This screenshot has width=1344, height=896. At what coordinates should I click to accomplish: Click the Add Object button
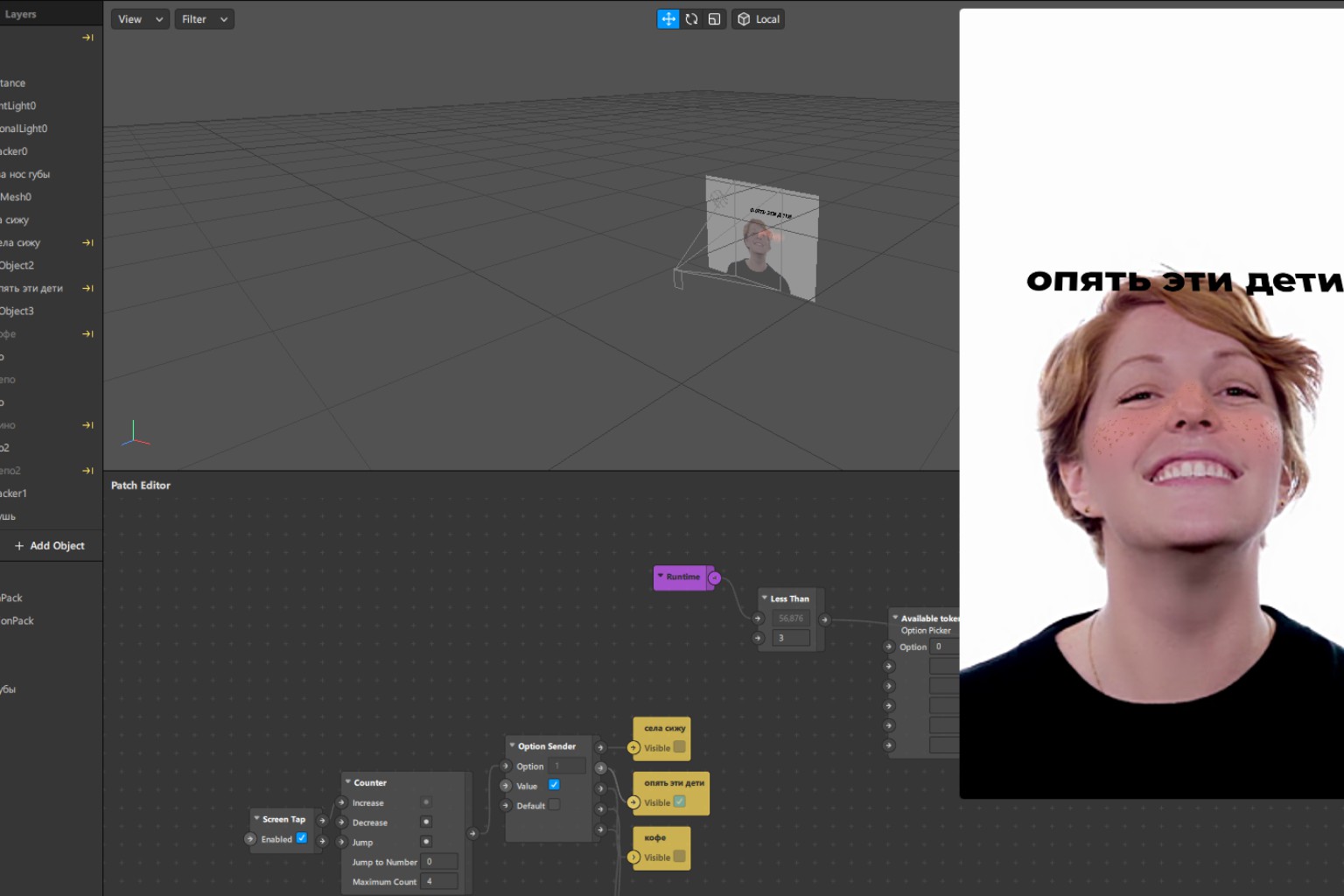(50, 545)
